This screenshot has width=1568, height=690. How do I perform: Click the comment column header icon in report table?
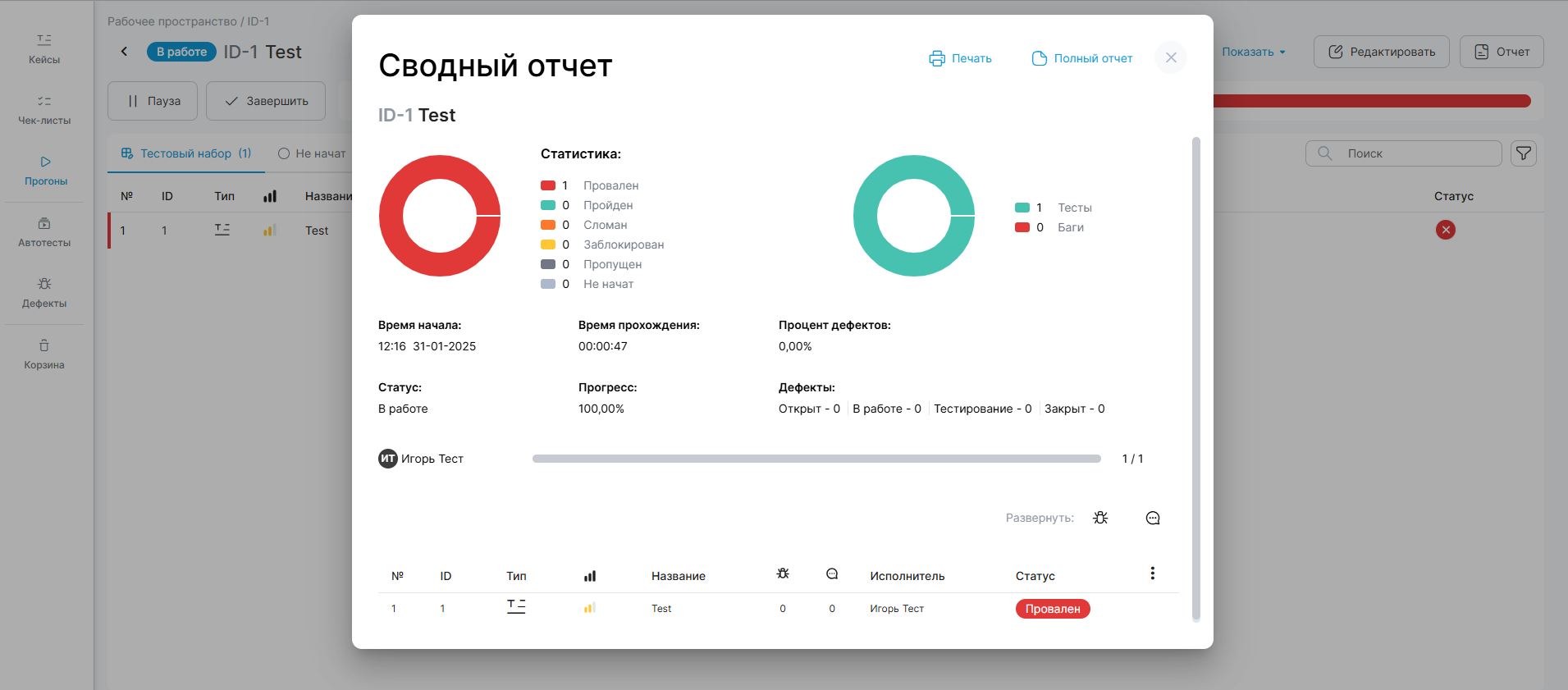click(832, 573)
